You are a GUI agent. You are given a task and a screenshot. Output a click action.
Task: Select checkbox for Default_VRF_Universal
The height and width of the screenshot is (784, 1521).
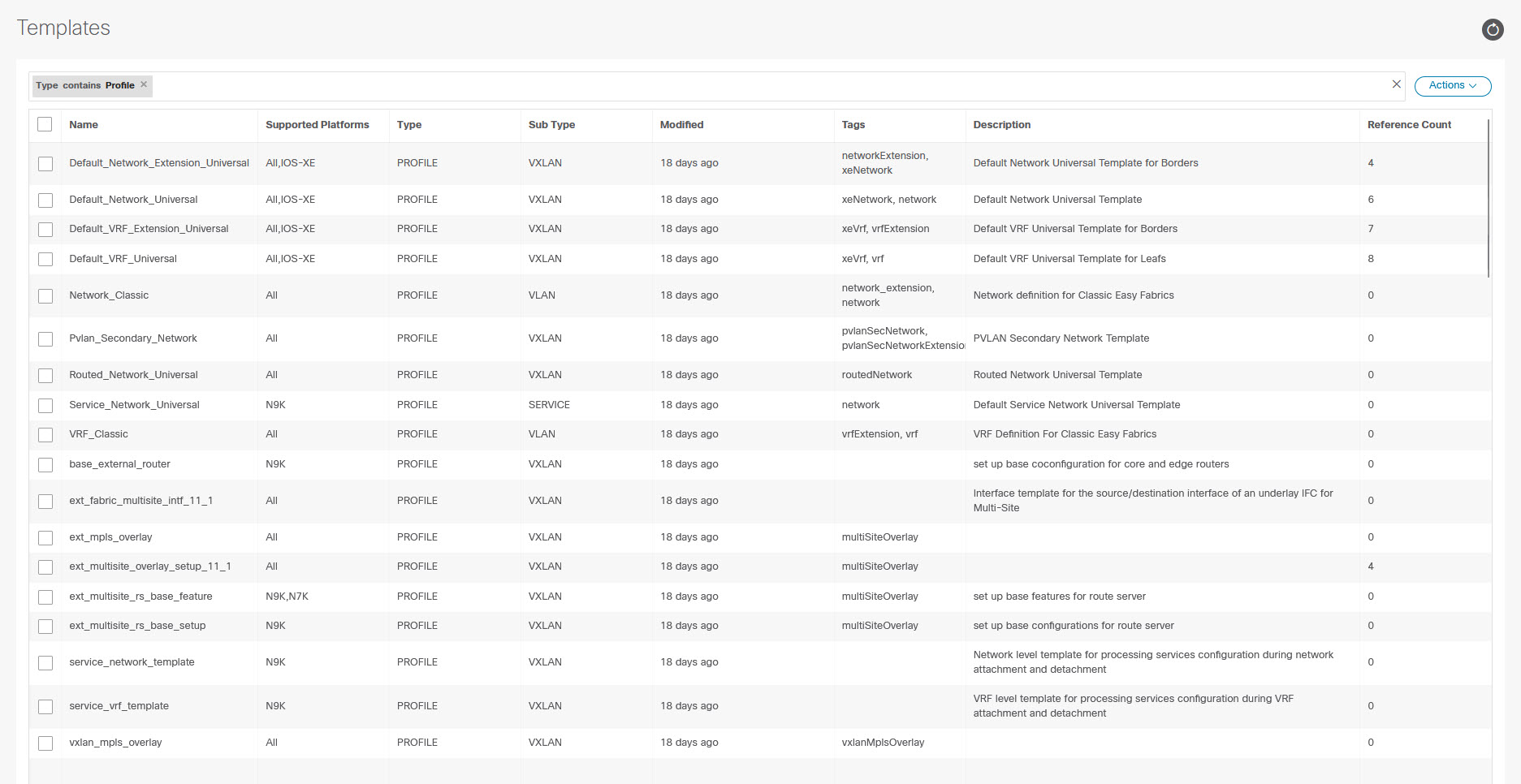pyautogui.click(x=45, y=260)
